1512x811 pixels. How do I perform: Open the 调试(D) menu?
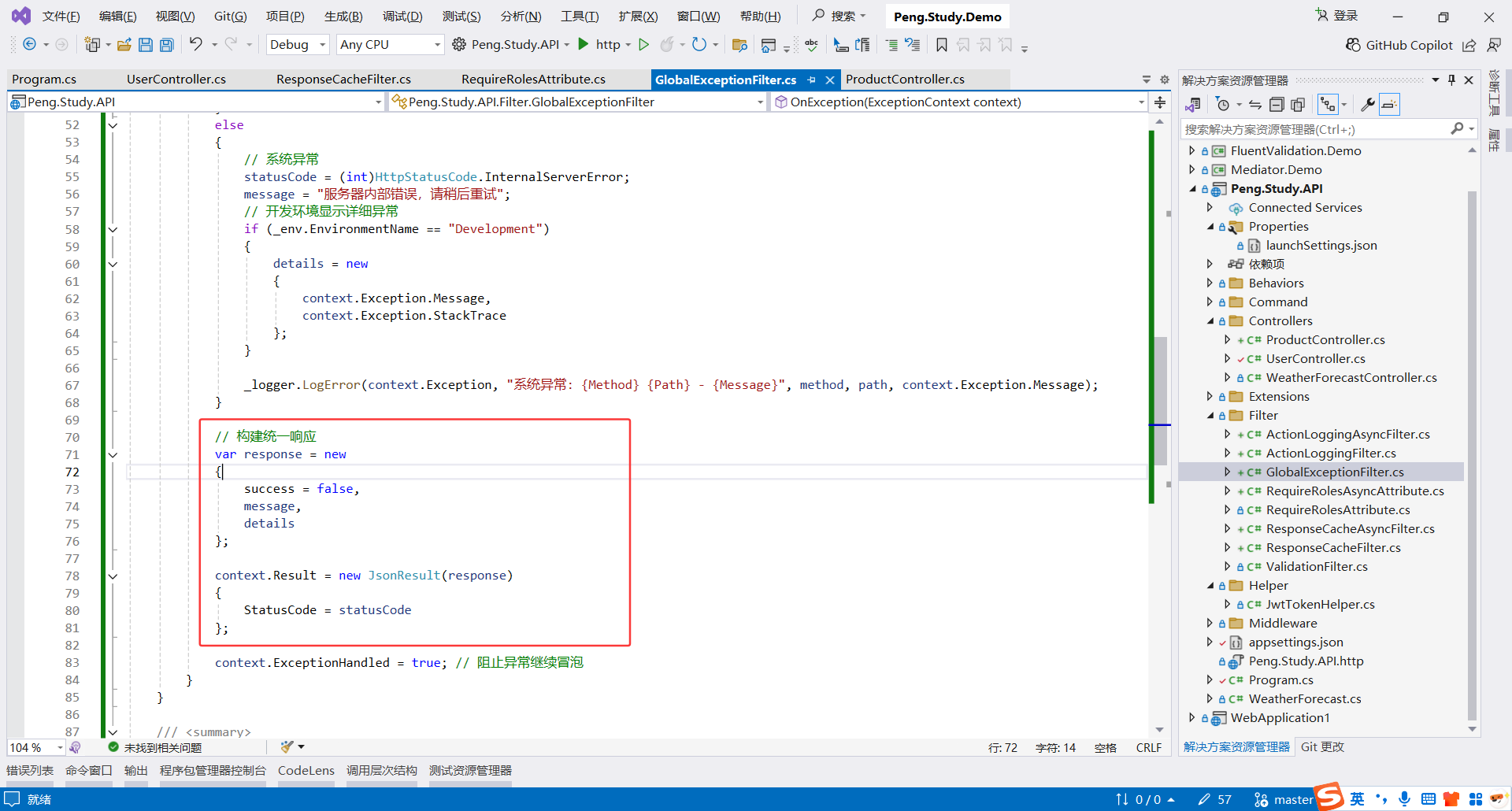click(402, 17)
